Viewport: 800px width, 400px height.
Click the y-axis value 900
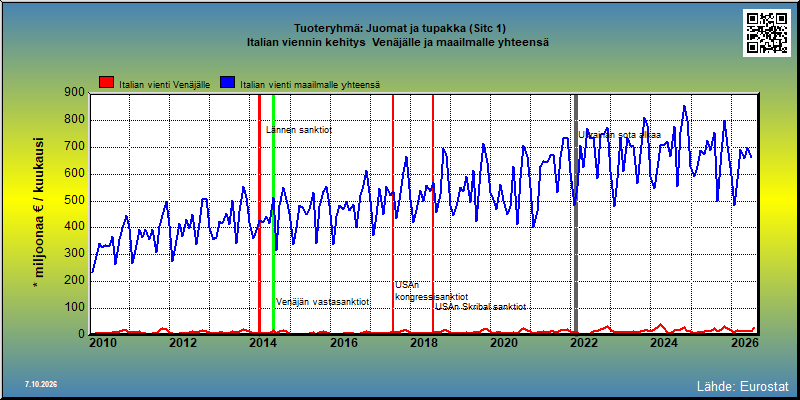click(75, 92)
